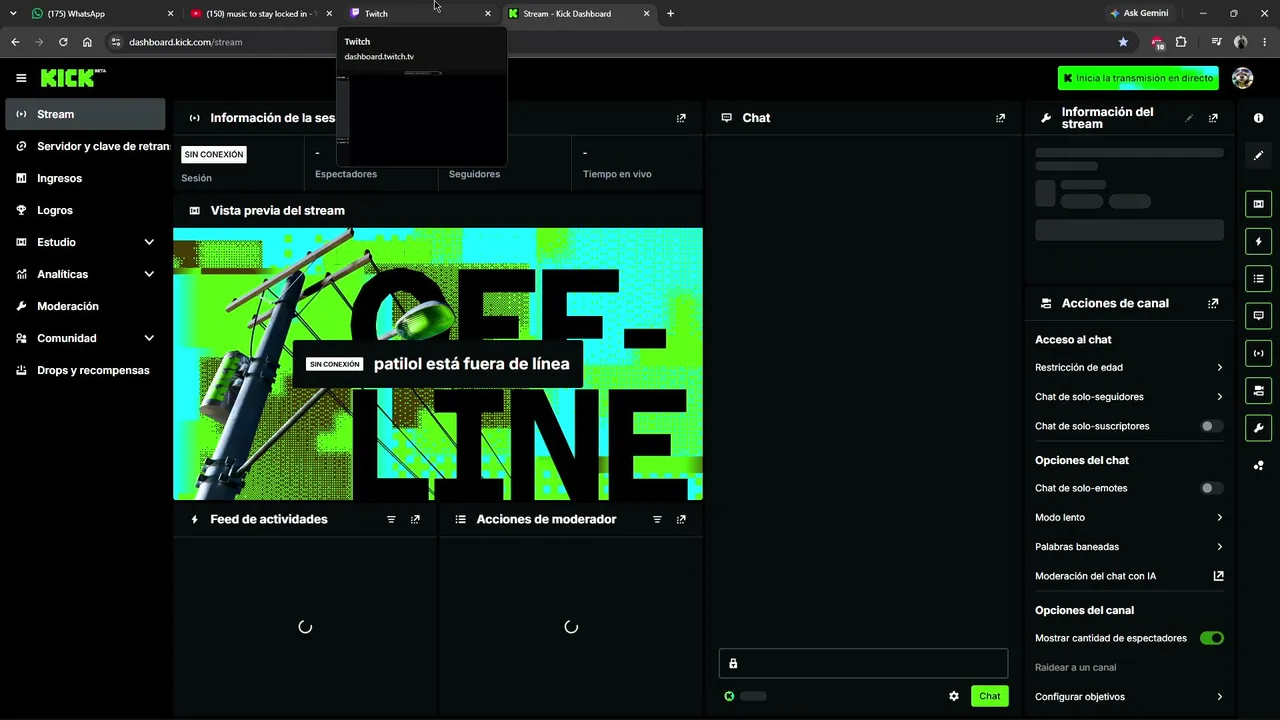The image size is (1280, 720).
Task: Switch to the Twitch browser tab
Action: click(418, 13)
